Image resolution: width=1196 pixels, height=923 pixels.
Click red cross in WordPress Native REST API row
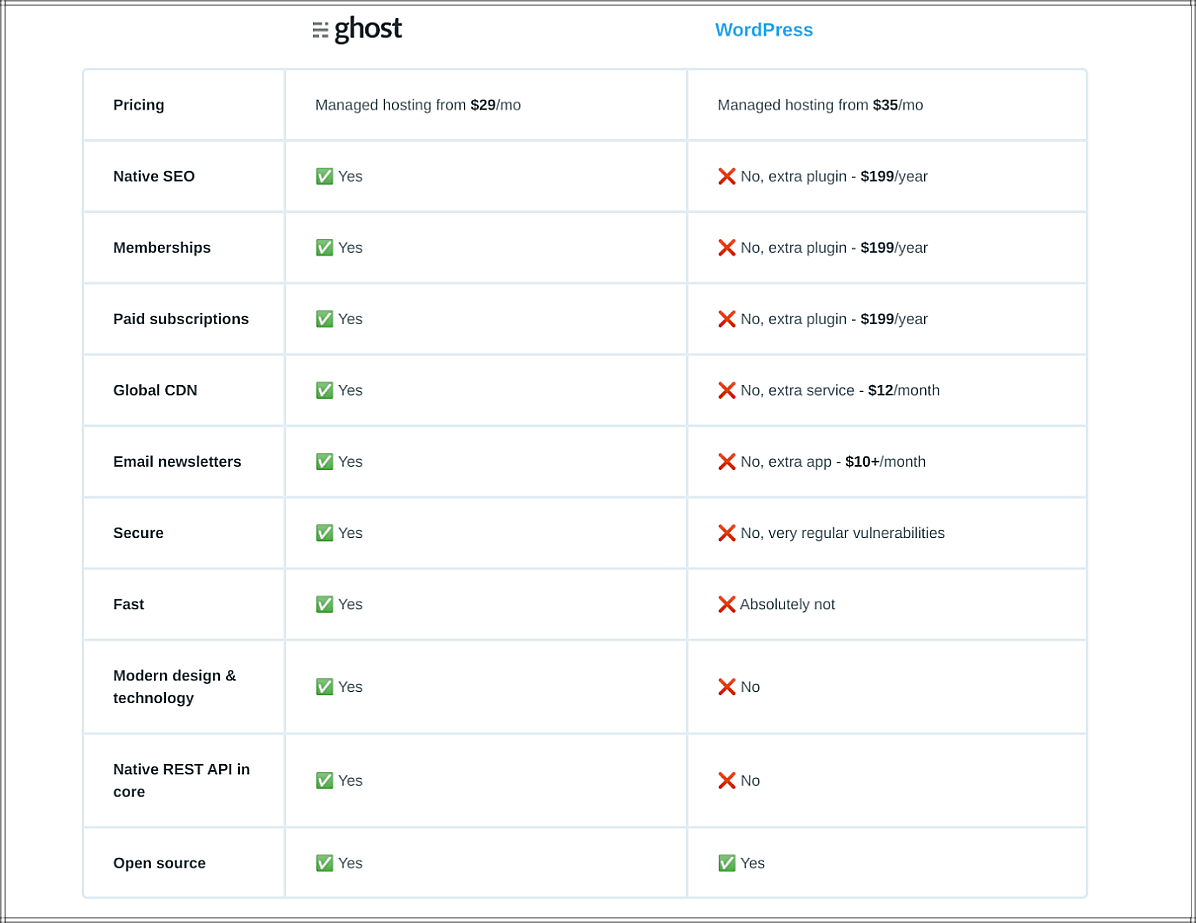727,780
